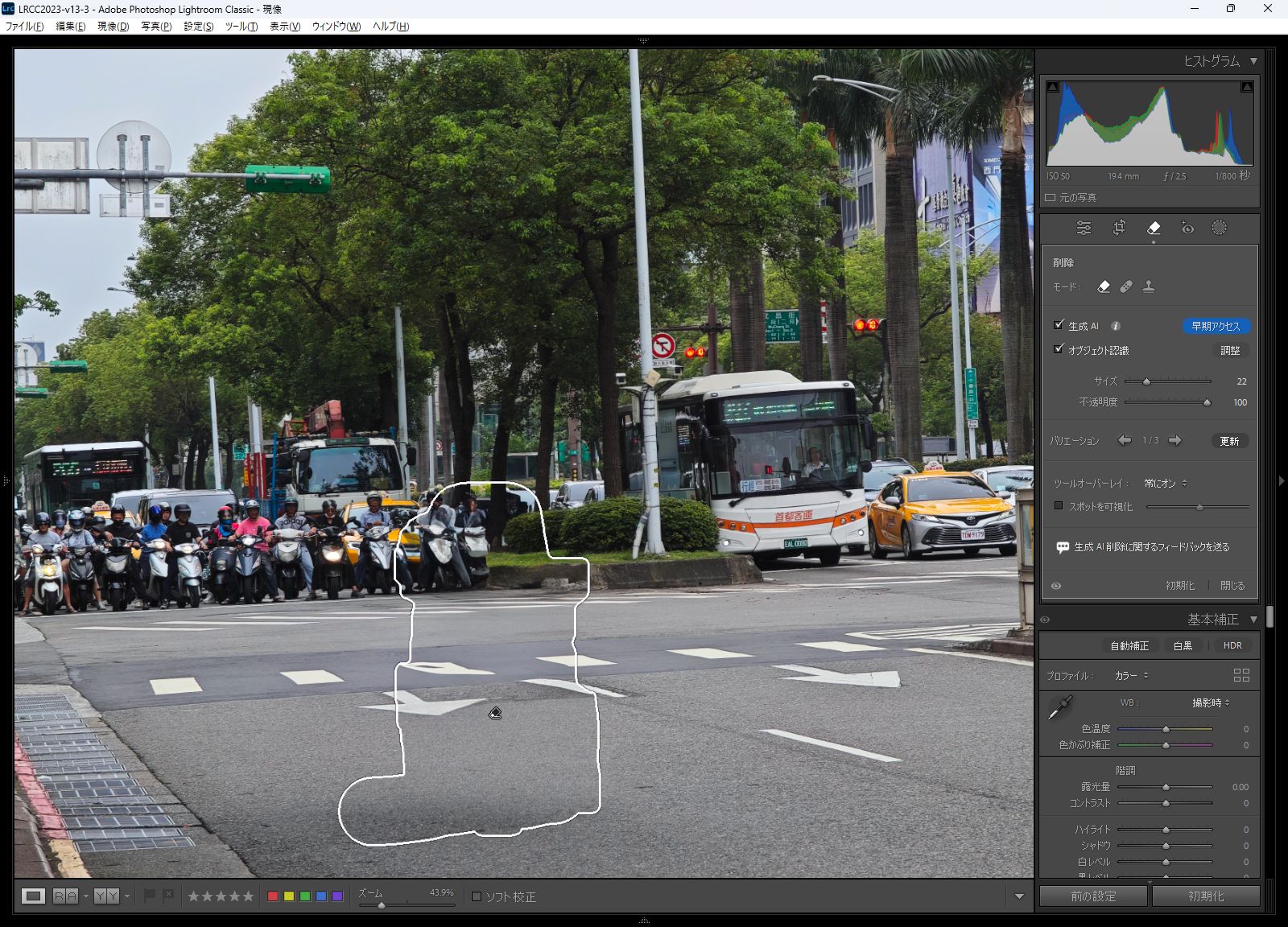The image size is (1288, 927).
Task: Open the 現像(D) menu
Action: pos(113,27)
